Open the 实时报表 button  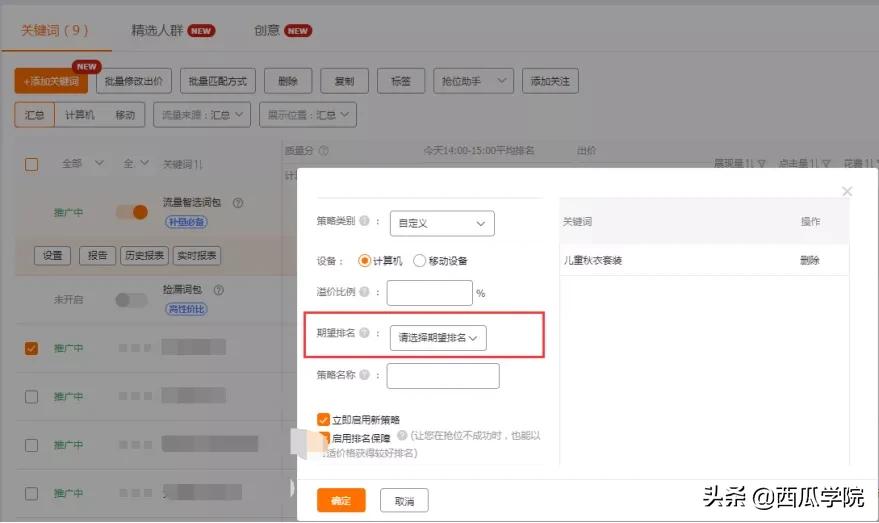(197, 256)
